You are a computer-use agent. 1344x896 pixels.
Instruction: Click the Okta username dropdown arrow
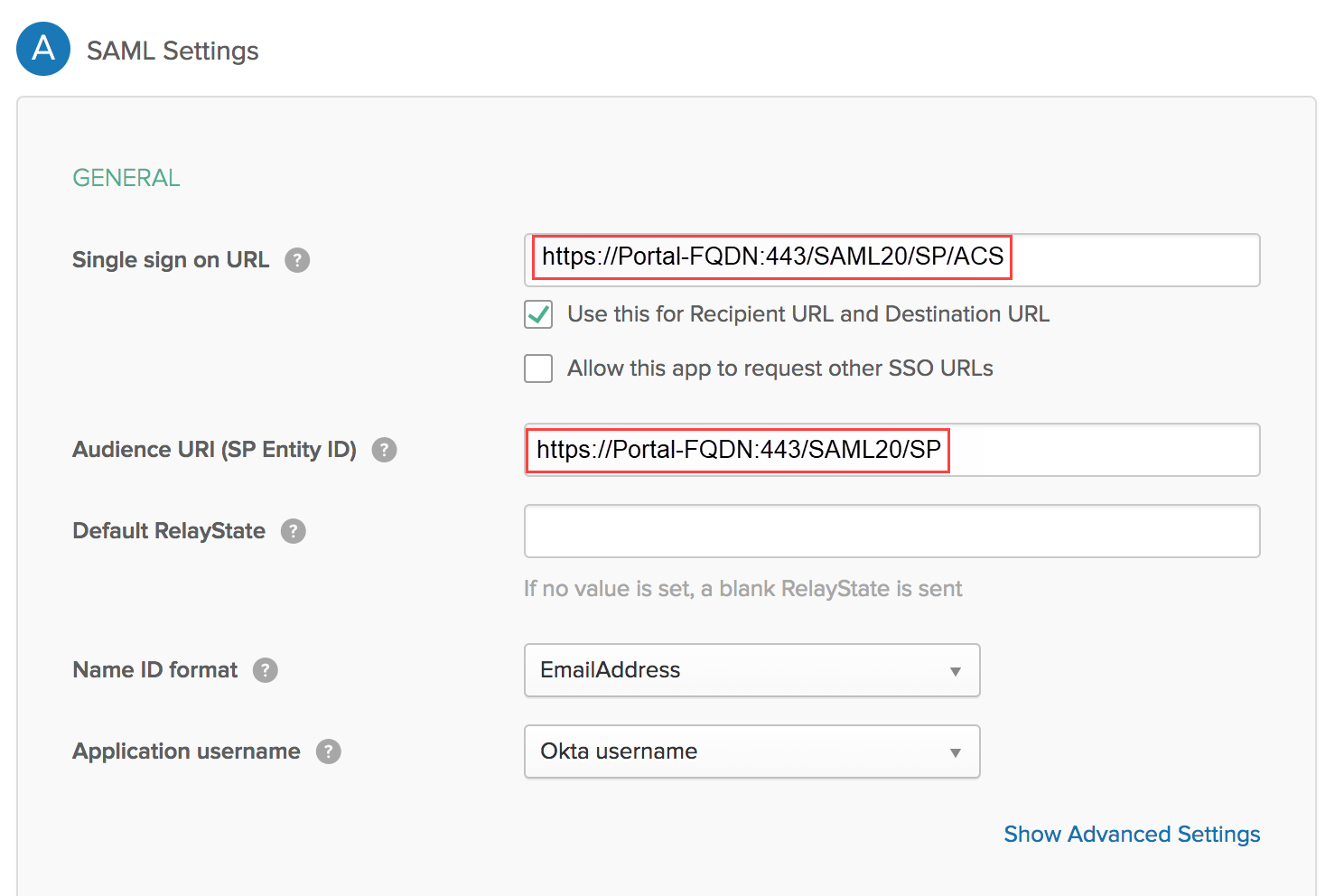click(x=955, y=752)
